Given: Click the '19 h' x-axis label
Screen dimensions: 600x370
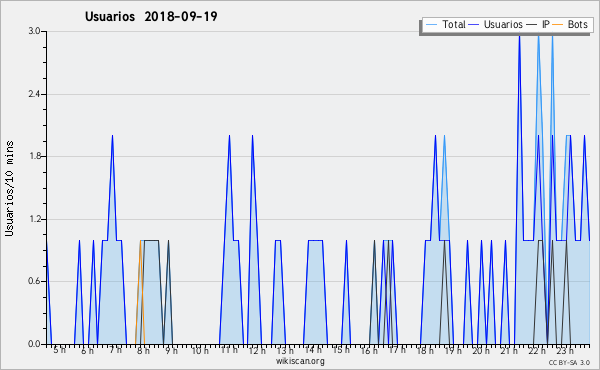Looking at the screenshot, I should click(453, 351).
